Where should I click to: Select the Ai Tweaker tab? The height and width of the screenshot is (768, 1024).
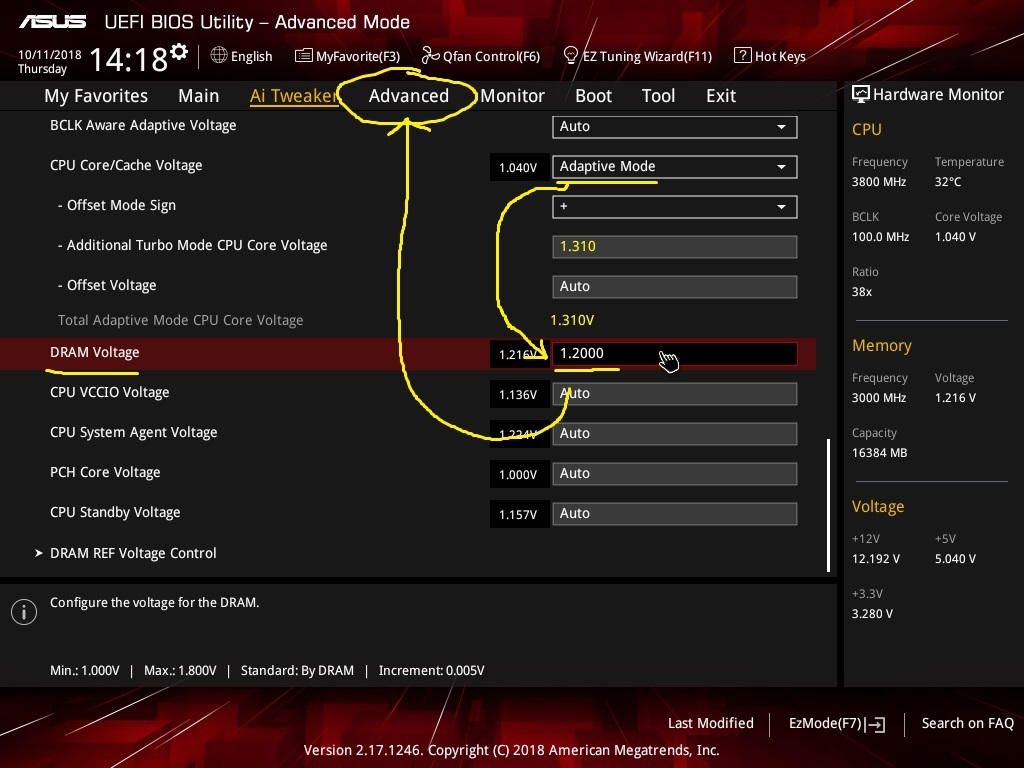293,96
